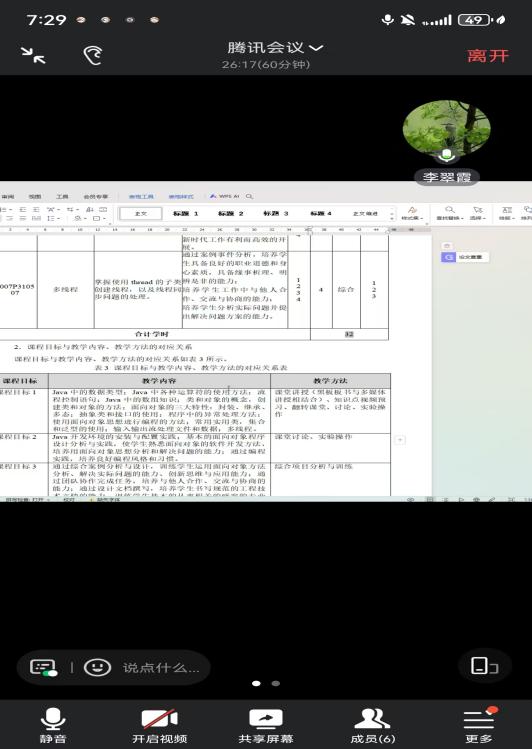Open the 更多 more options menu
Image resolution: width=532 pixels, height=749 pixels.
pyautogui.click(x=479, y=726)
